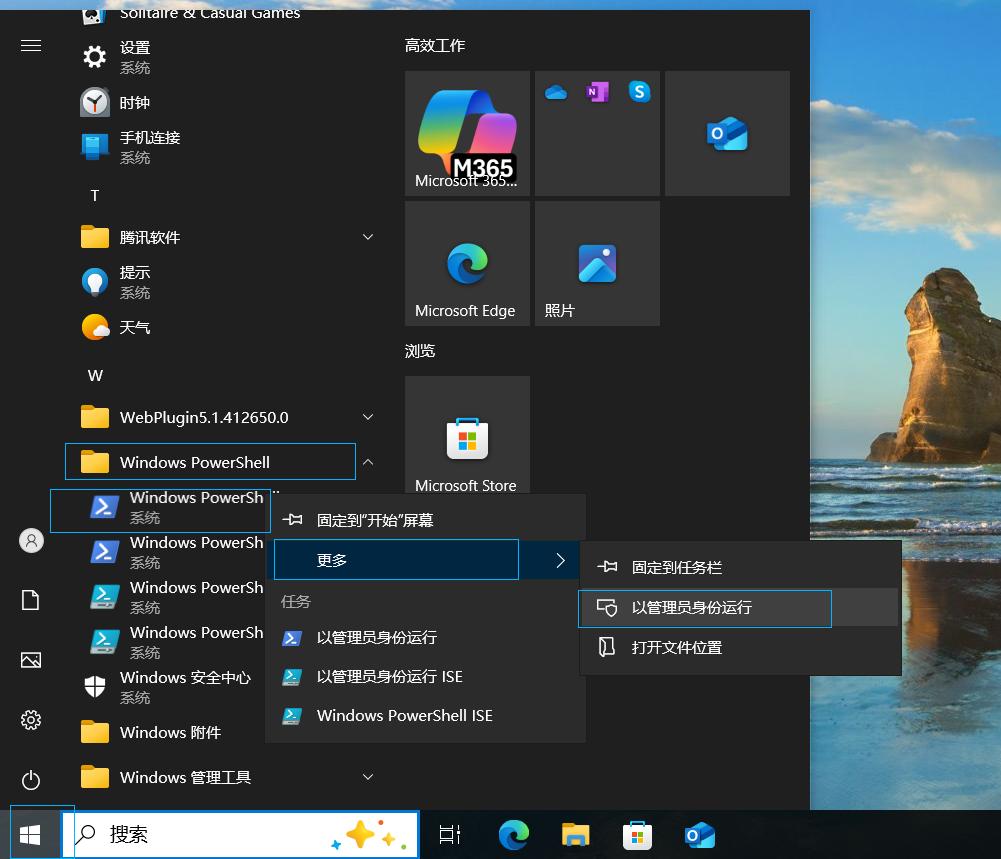The image size is (1001, 859).
Task: Open the Microsoft 365 Copilot tile
Action: point(466,132)
